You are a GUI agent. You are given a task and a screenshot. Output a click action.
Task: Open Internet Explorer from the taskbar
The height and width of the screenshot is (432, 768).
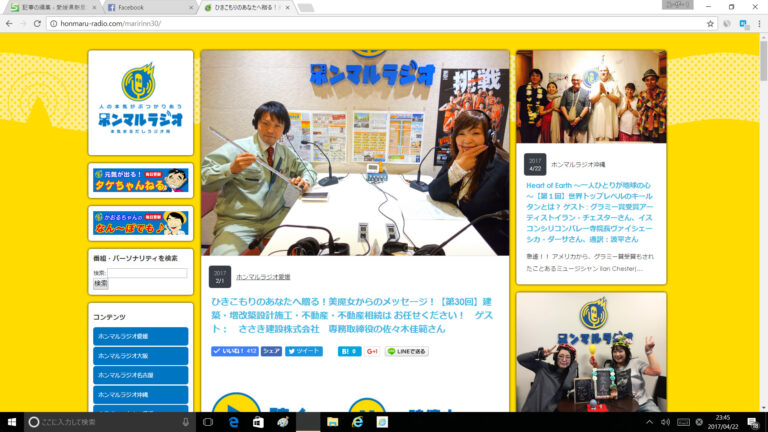tap(358, 422)
